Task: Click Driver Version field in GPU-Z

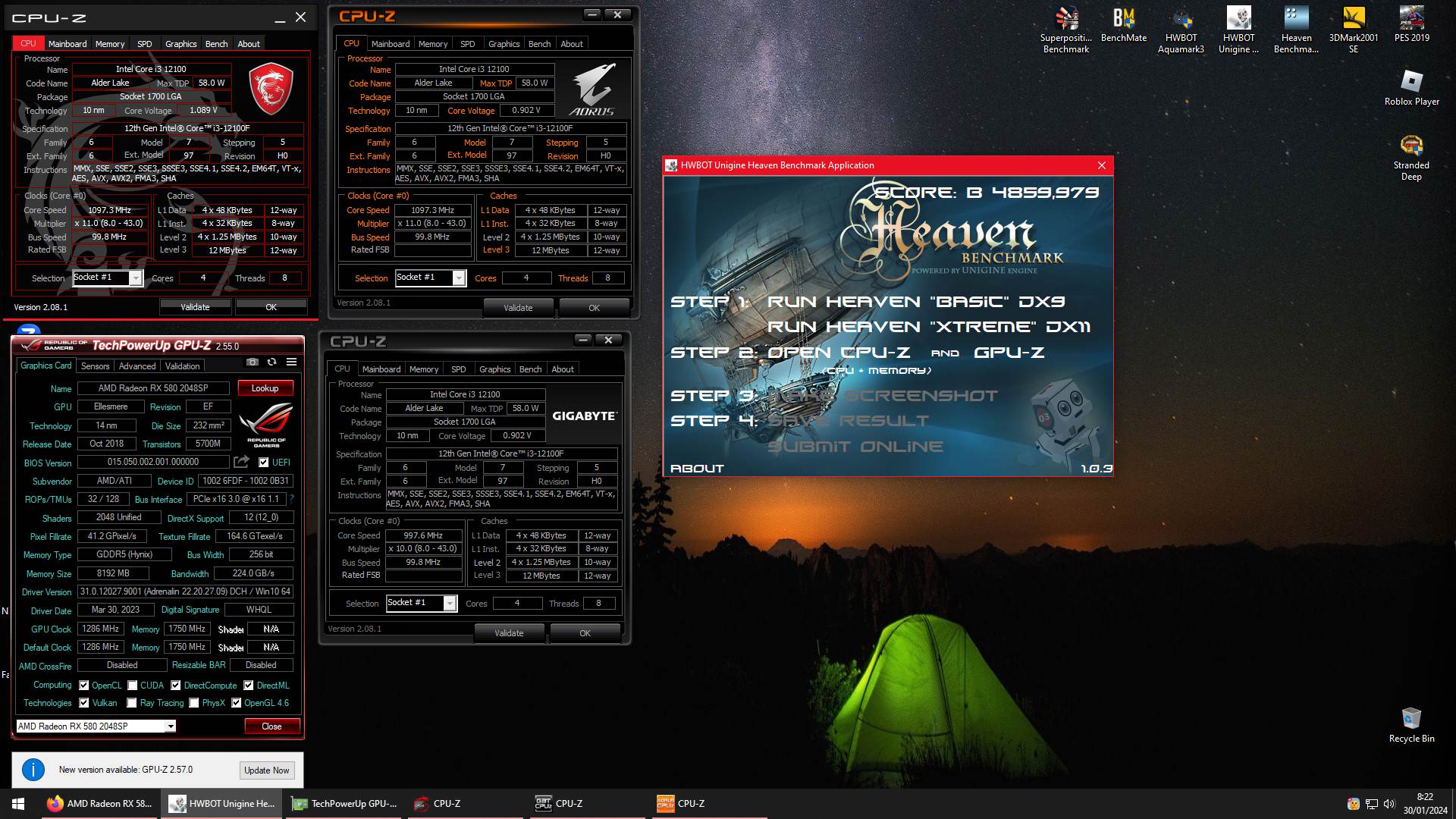Action: [186, 591]
